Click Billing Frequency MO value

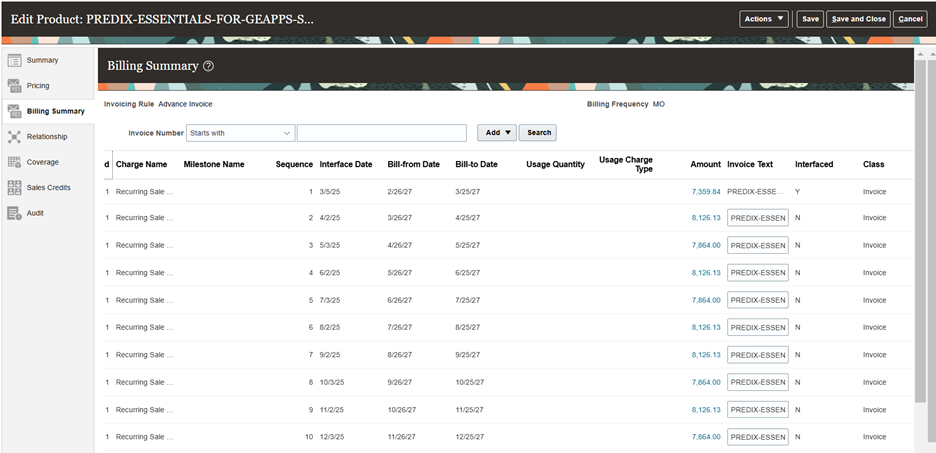pyautogui.click(x=658, y=104)
